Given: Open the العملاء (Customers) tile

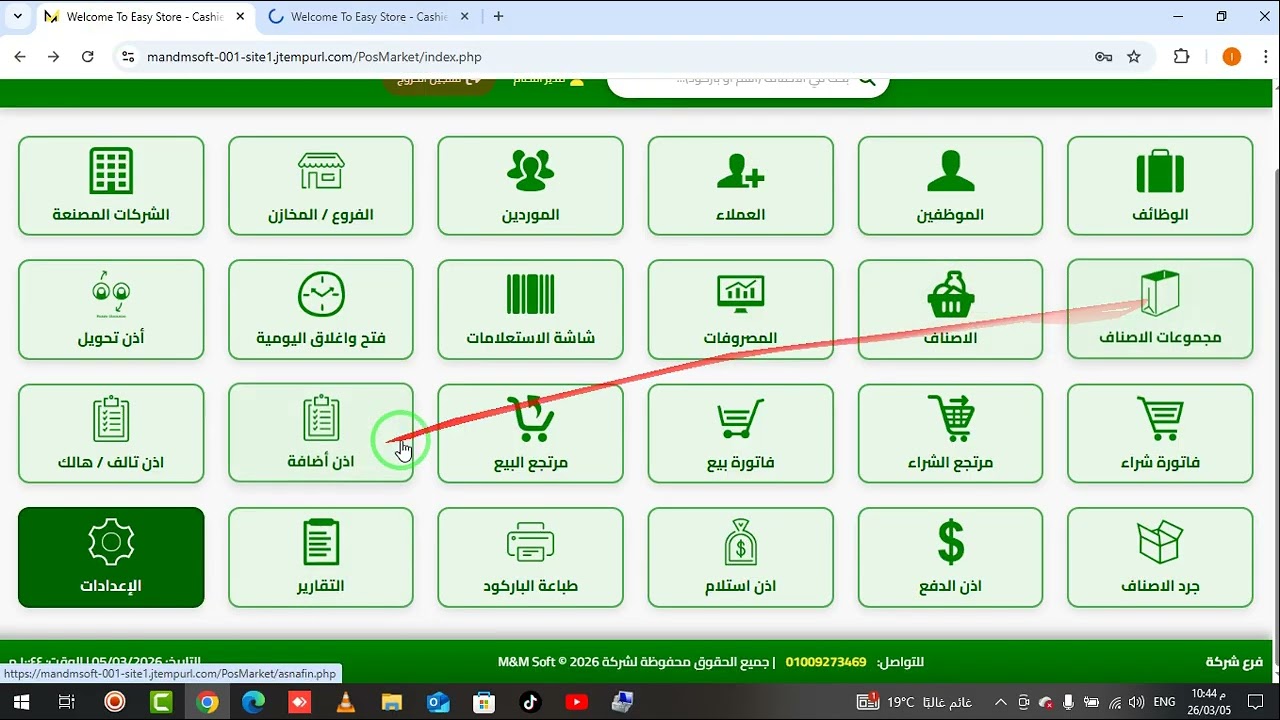Looking at the screenshot, I should tap(740, 186).
